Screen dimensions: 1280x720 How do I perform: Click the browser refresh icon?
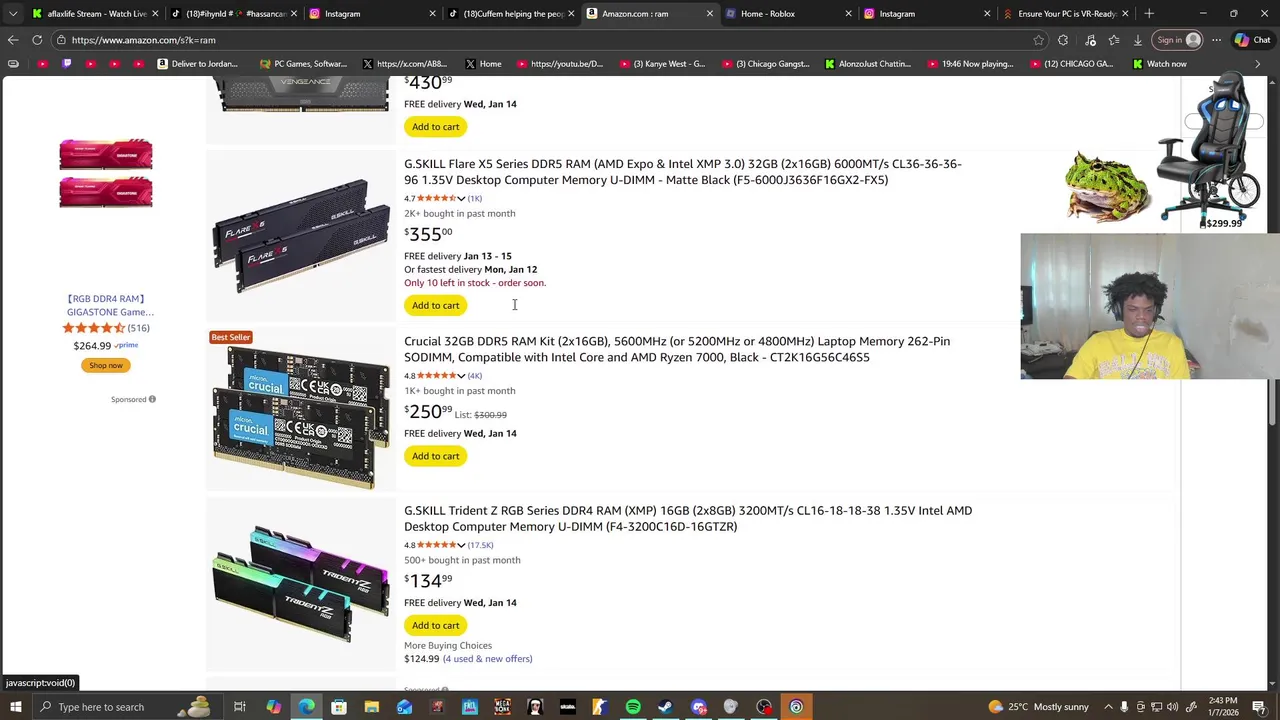coord(37,40)
